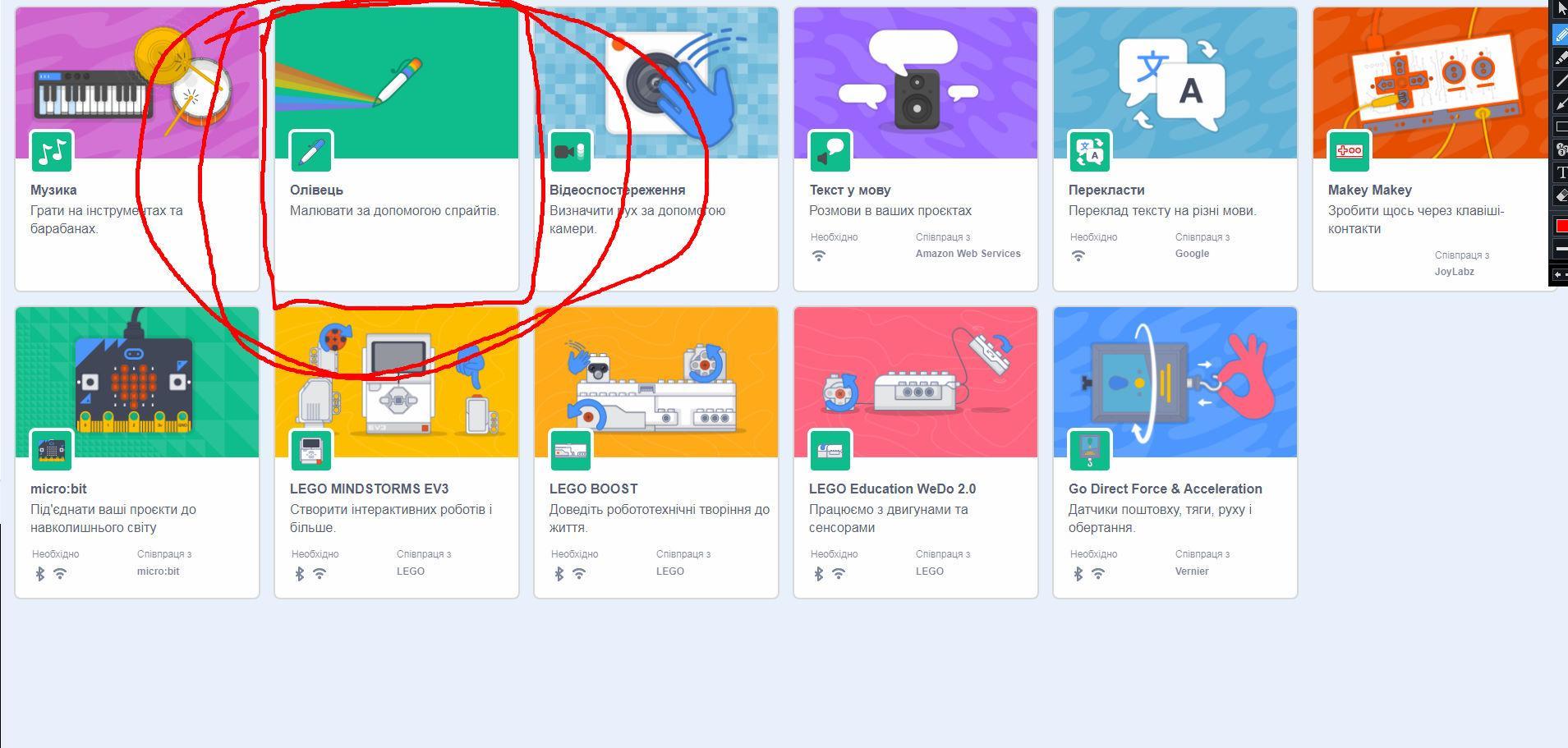The height and width of the screenshot is (748, 1568).
Task: Click the speech speaker badge on Текст у мову
Action: click(830, 151)
